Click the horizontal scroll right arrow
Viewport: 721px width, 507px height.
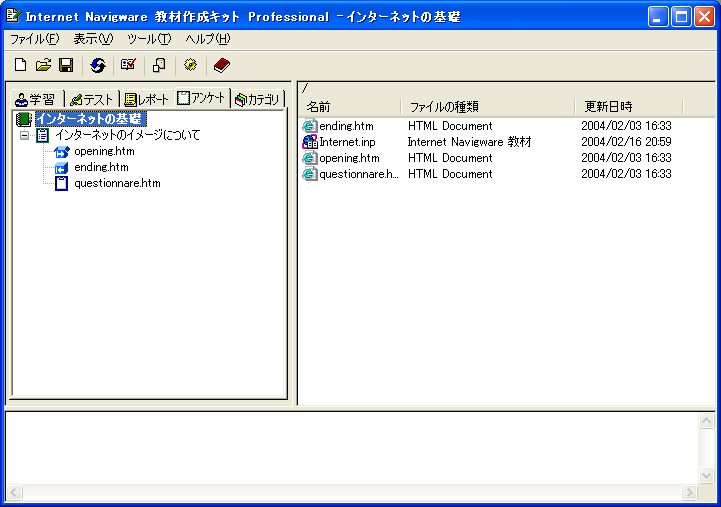(689, 492)
